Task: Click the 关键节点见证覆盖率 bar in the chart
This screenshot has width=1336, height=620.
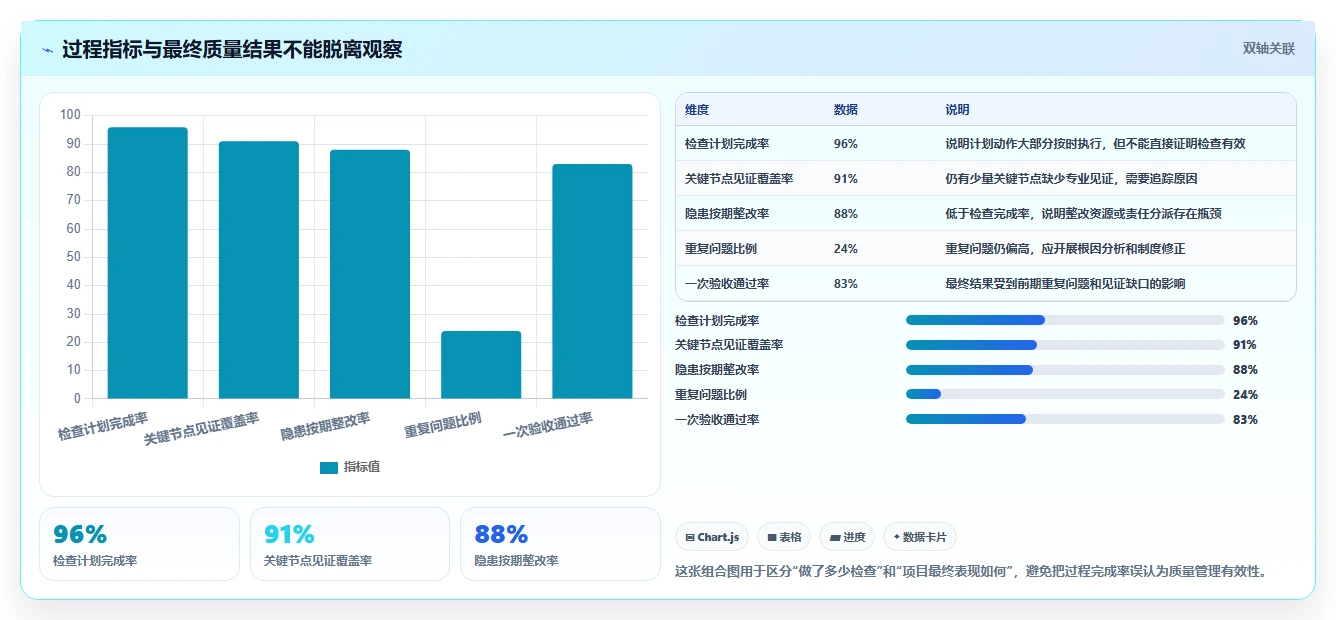Action: (259, 270)
